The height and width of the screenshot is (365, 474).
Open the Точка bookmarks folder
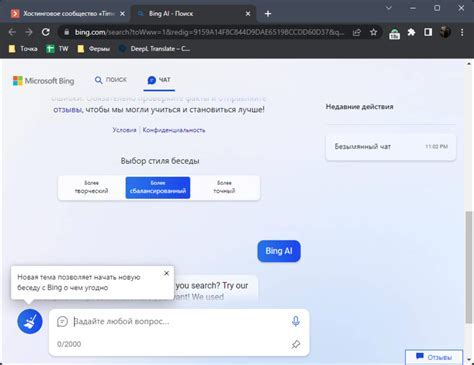tap(23, 49)
